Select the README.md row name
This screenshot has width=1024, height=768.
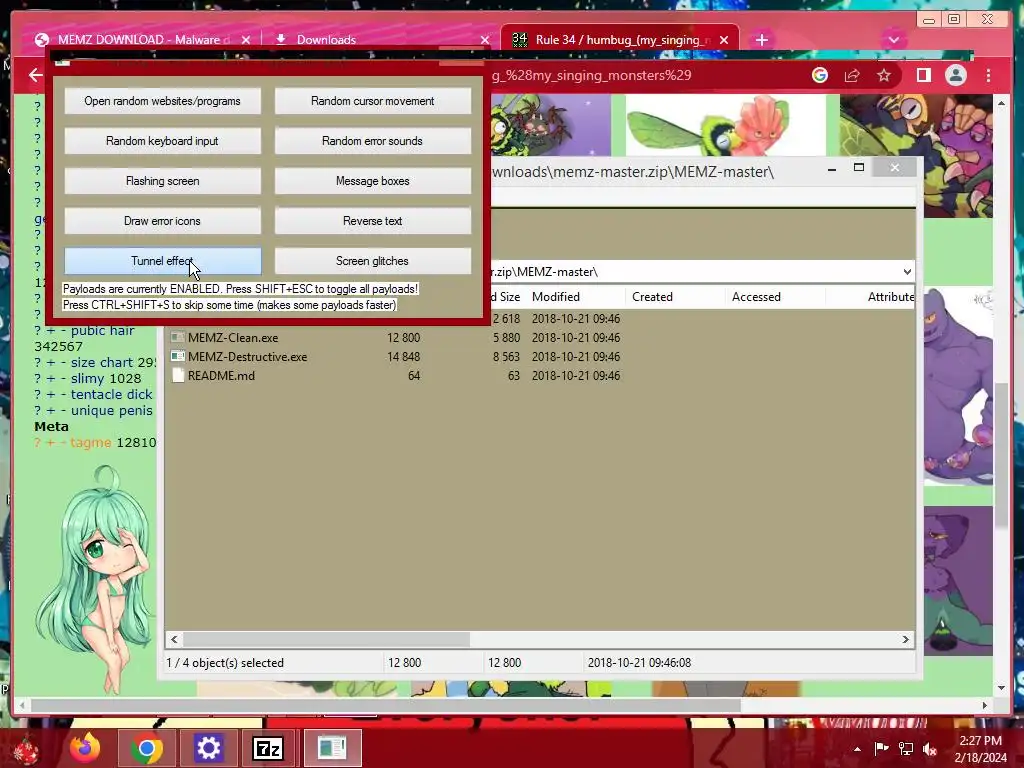click(x=221, y=376)
